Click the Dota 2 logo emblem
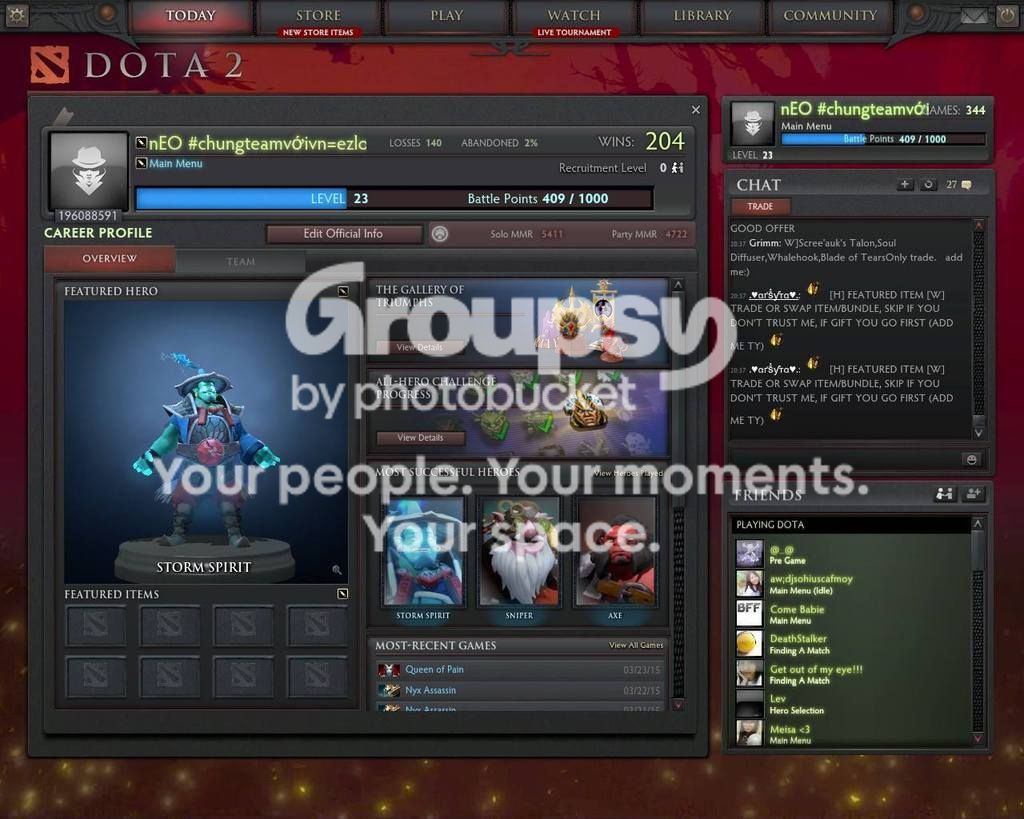Image resolution: width=1024 pixels, height=819 pixels. click(x=50, y=65)
